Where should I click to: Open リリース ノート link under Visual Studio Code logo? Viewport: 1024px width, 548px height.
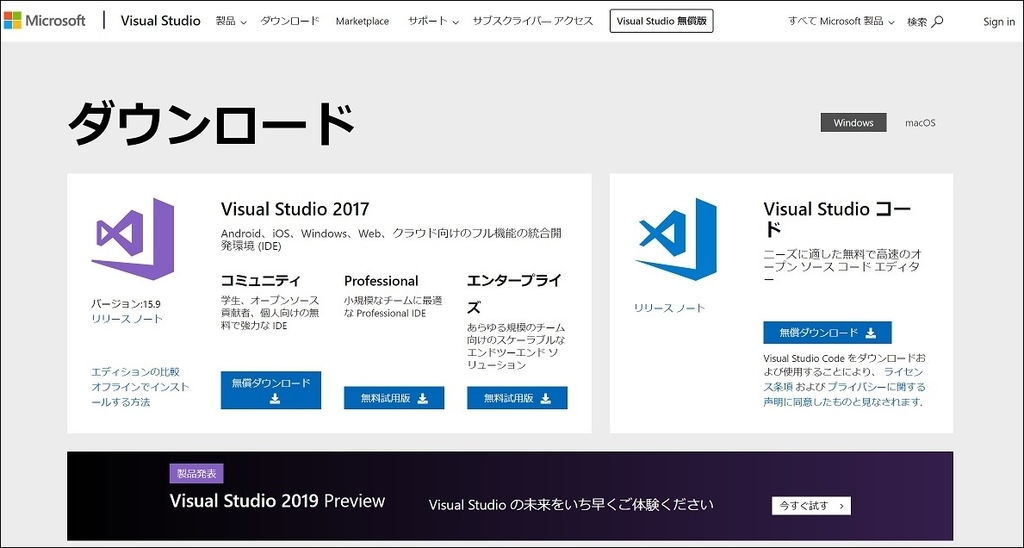pos(670,308)
